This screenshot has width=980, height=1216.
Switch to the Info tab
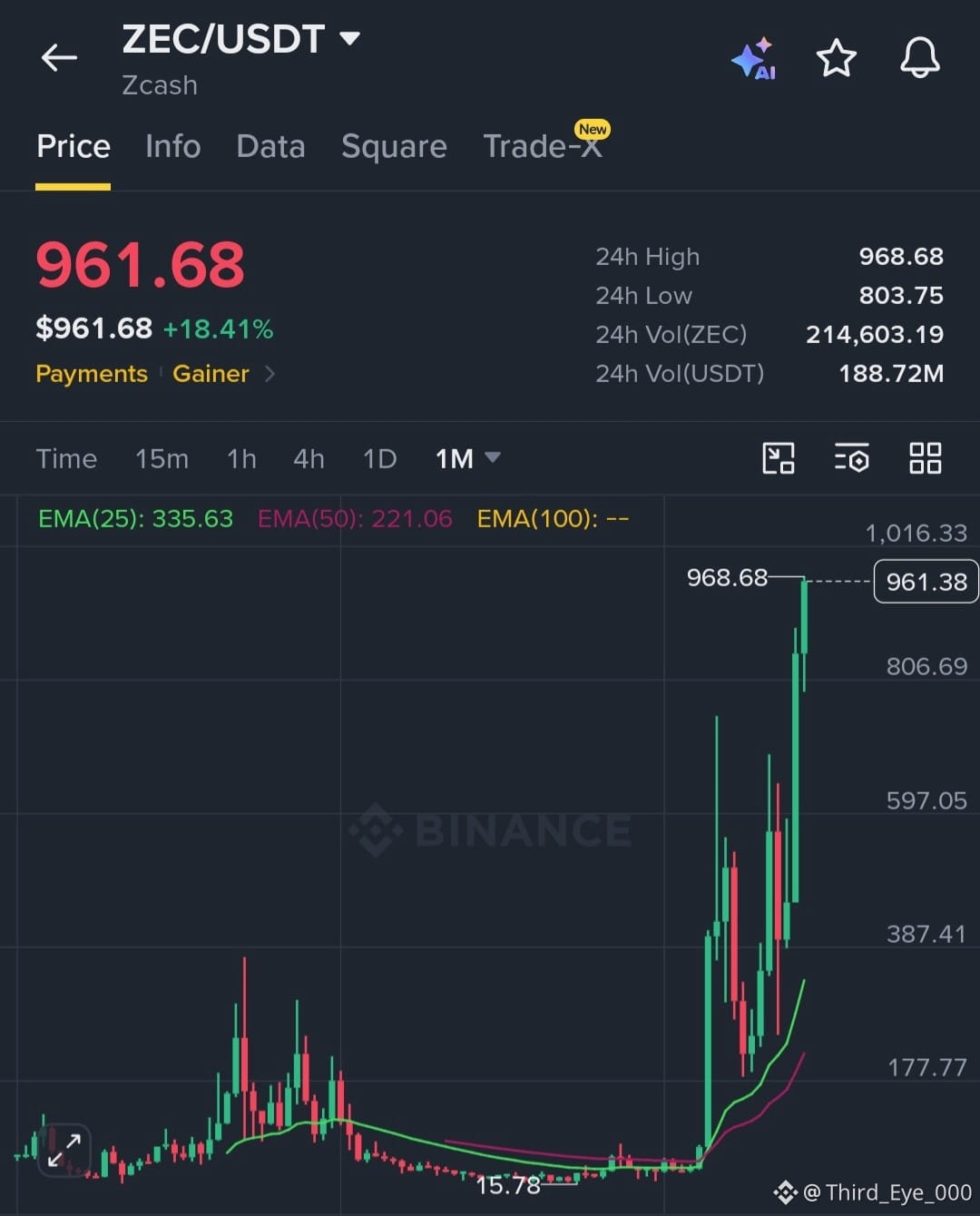172,146
